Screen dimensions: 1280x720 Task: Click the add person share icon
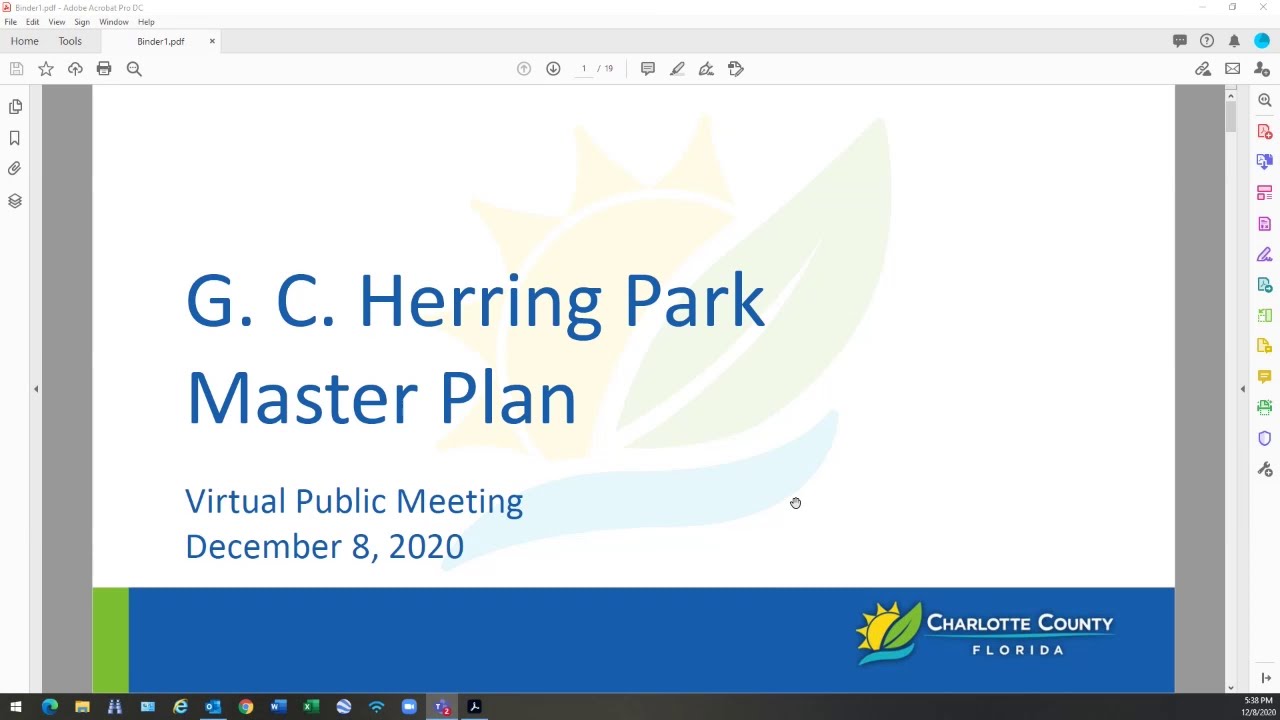1262,69
